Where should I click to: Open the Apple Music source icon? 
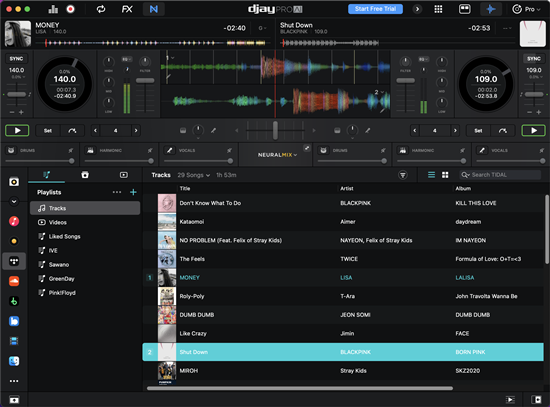coord(14,221)
